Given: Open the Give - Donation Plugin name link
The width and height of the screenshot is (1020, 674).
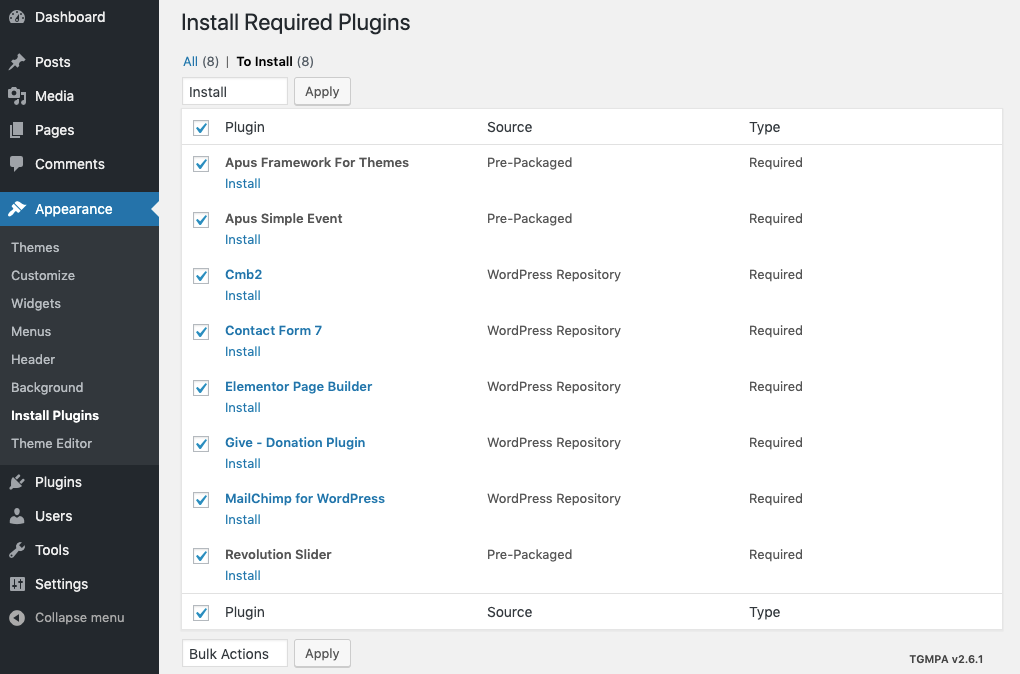Looking at the screenshot, I should click(295, 442).
